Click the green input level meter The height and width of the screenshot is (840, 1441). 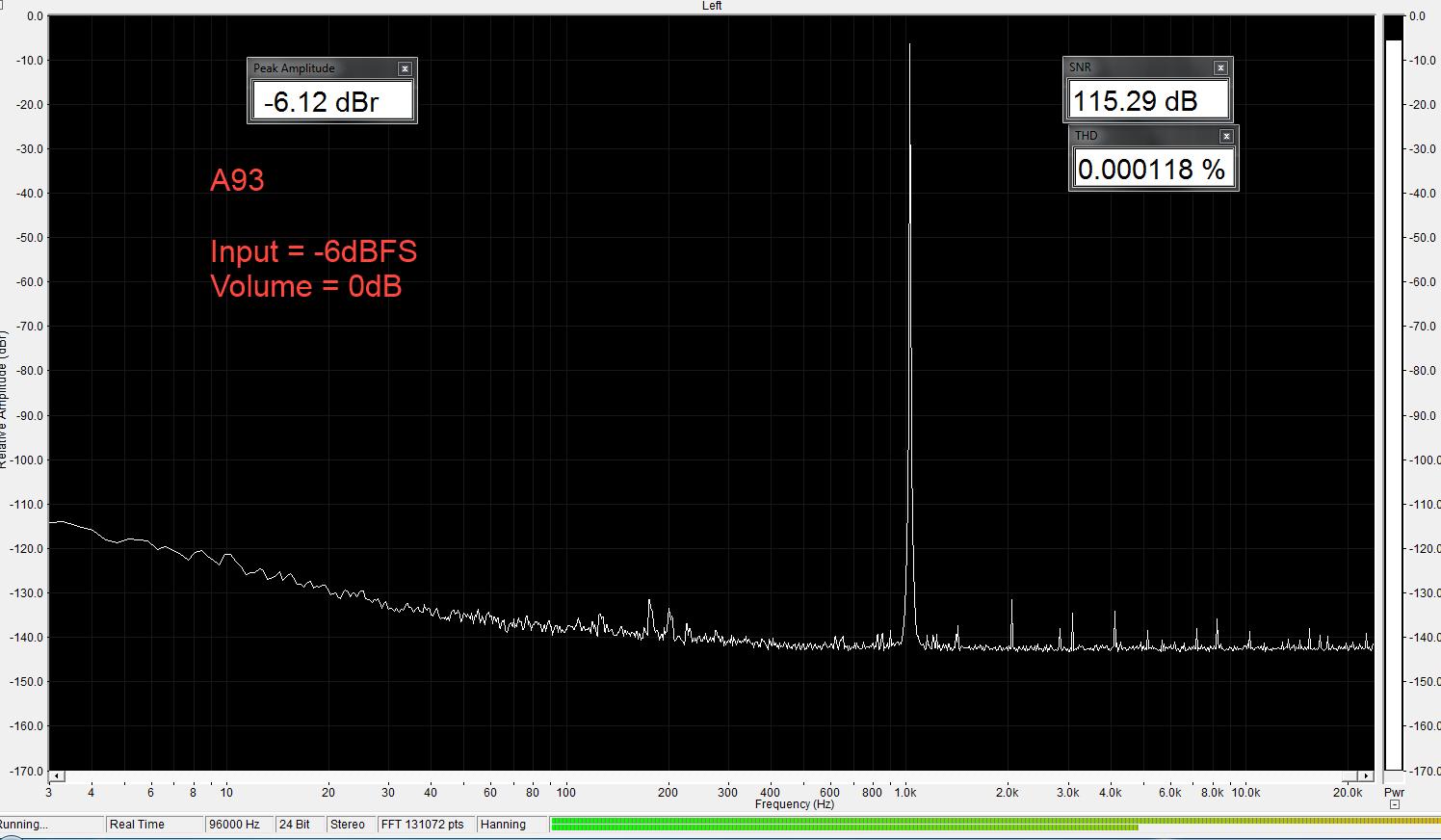(x=996, y=824)
